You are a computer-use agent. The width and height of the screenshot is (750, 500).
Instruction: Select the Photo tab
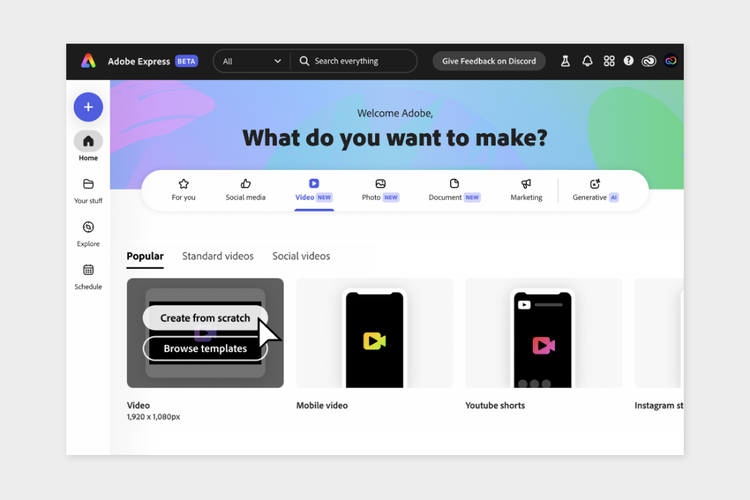pyautogui.click(x=380, y=190)
